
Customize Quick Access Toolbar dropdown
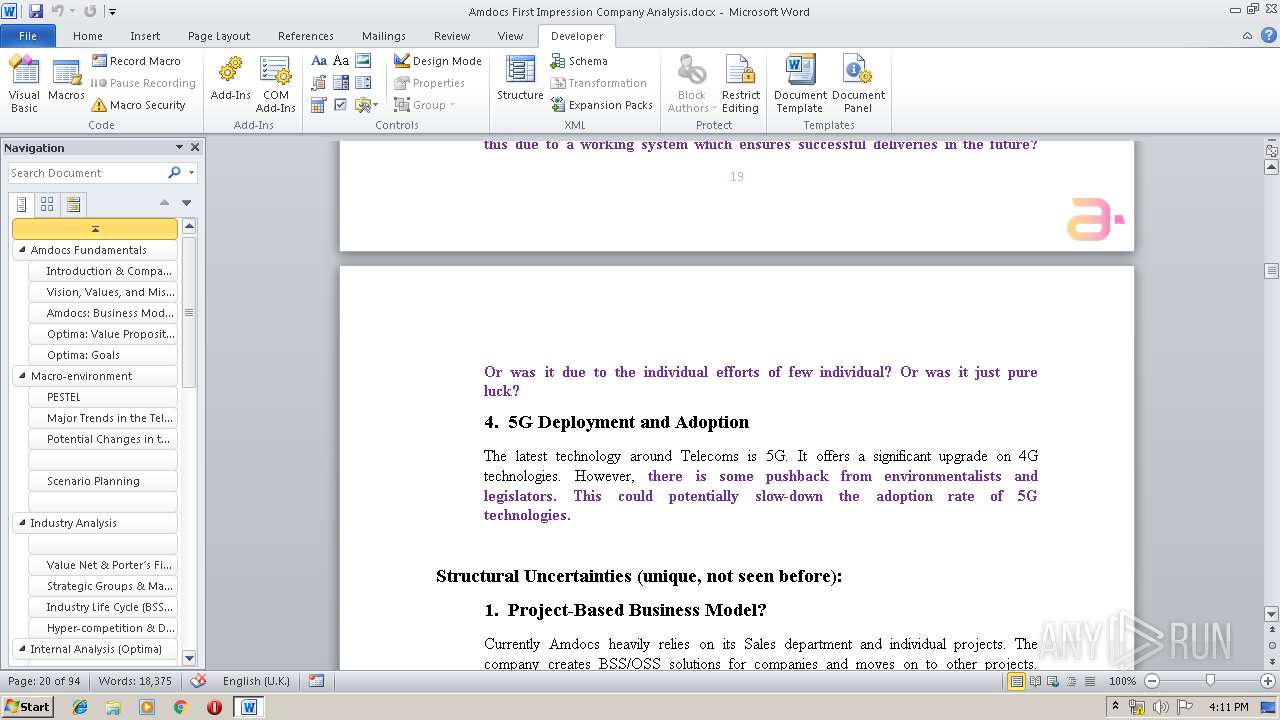[x=112, y=12]
